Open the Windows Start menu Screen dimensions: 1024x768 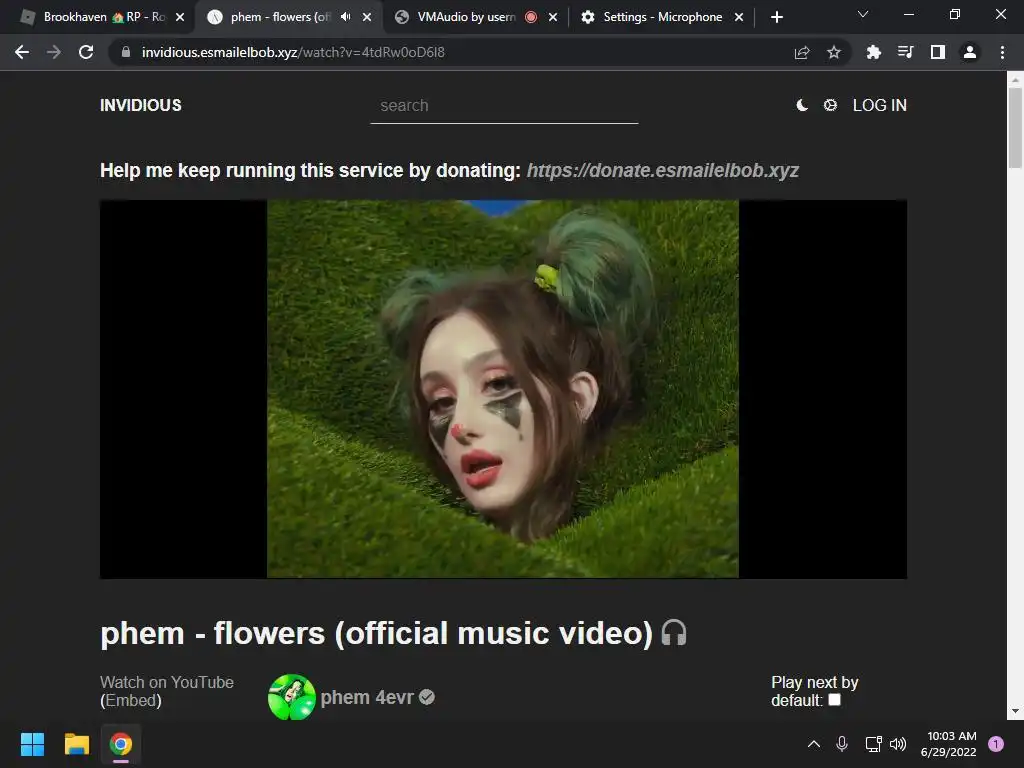pos(32,744)
